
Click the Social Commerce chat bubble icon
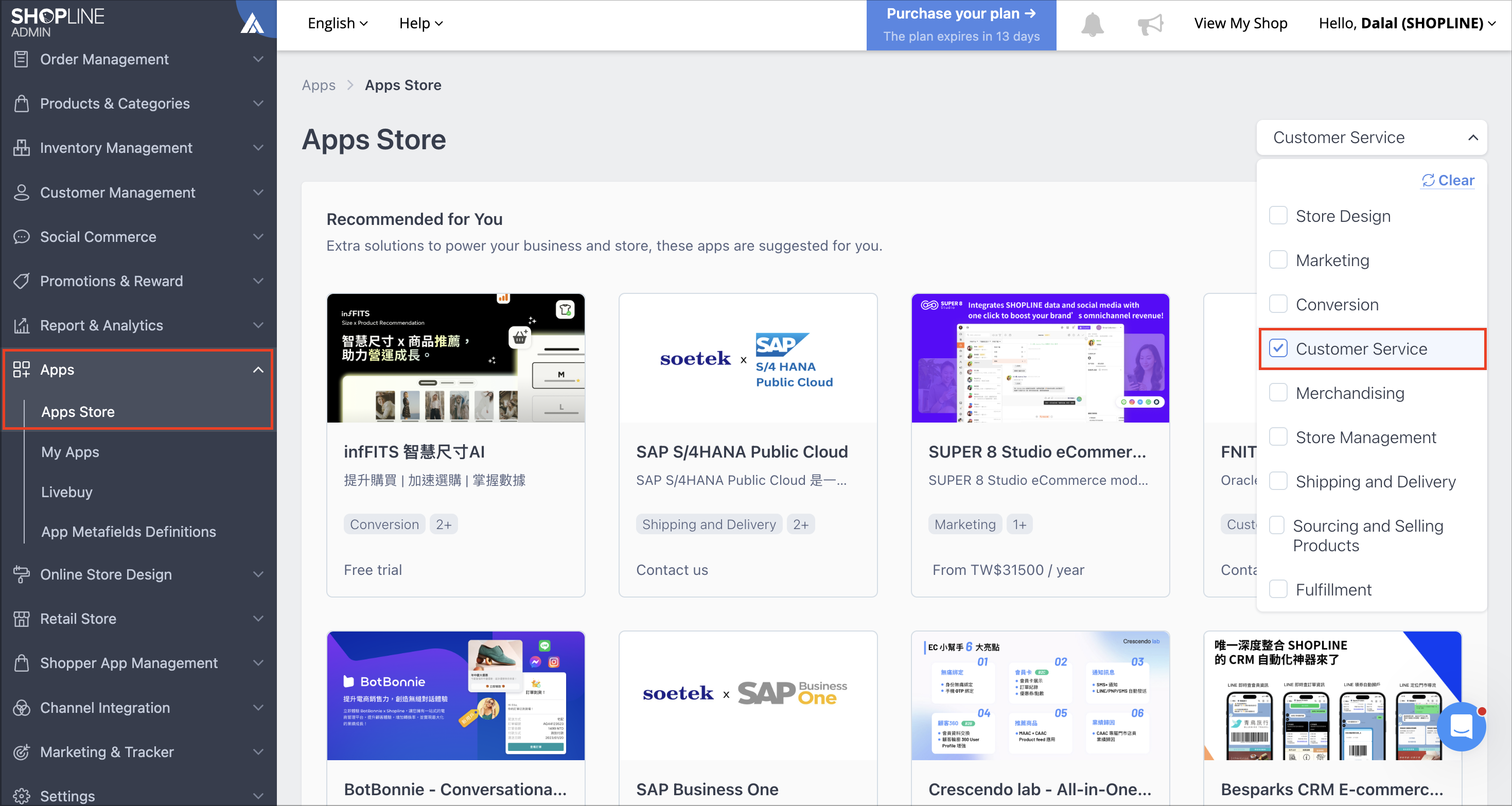pyautogui.click(x=21, y=237)
